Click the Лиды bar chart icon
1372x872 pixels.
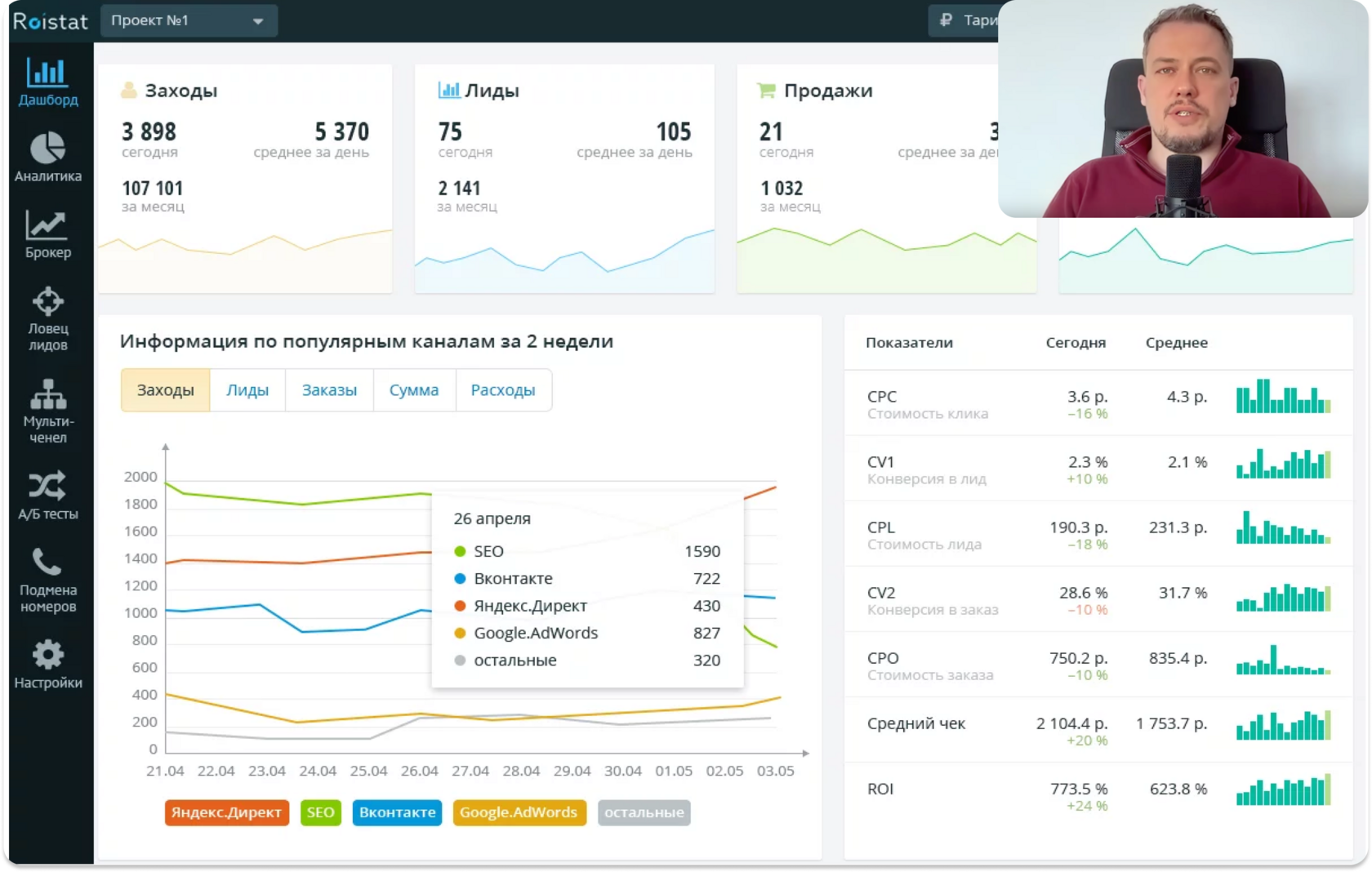click(x=448, y=90)
